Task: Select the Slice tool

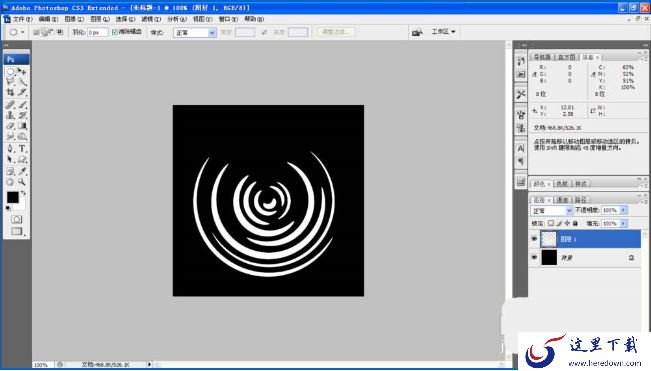Action: click(x=22, y=93)
